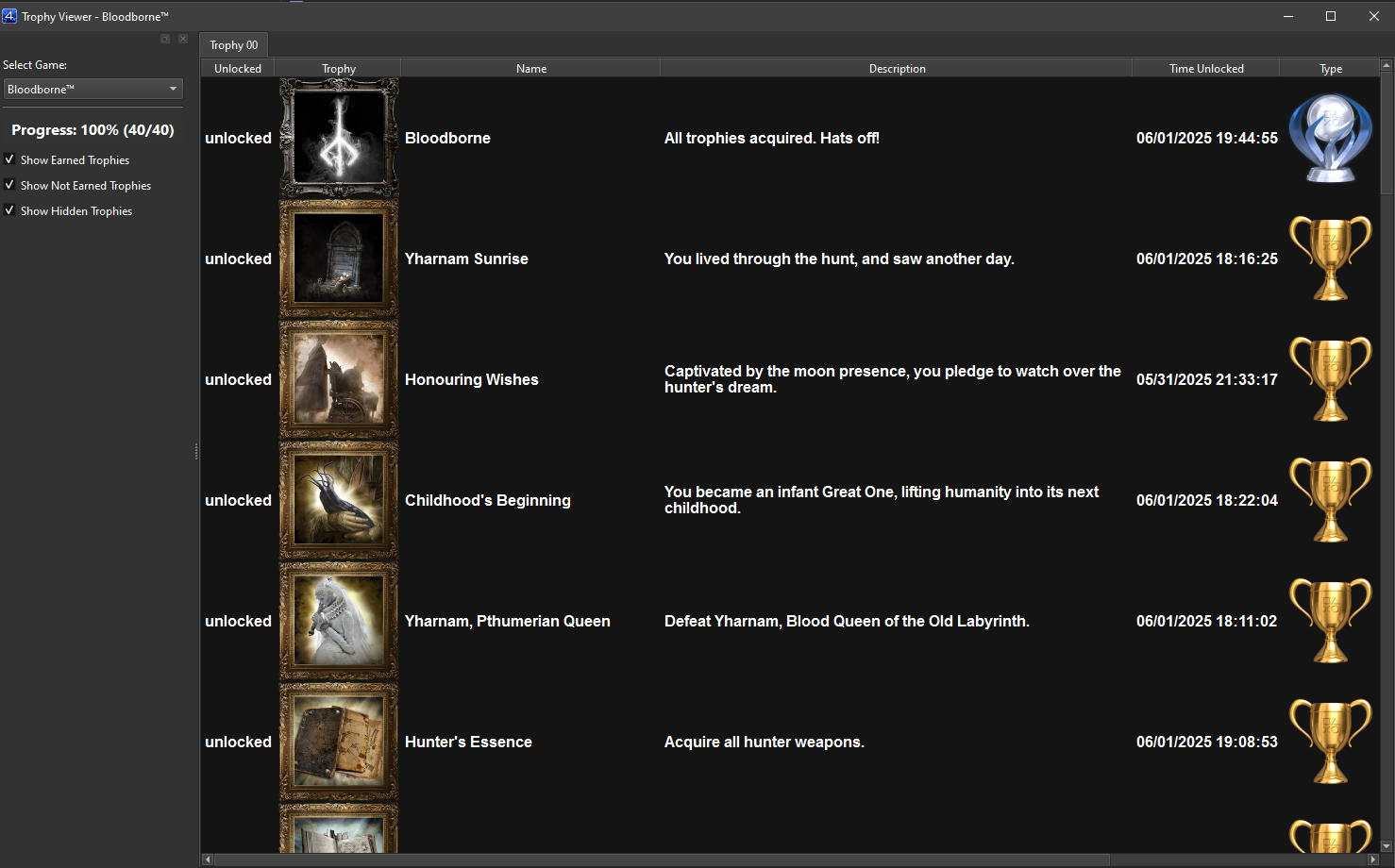Click 'Captivated by the moon presence' description
This screenshot has width=1395, height=868.
coord(893,379)
